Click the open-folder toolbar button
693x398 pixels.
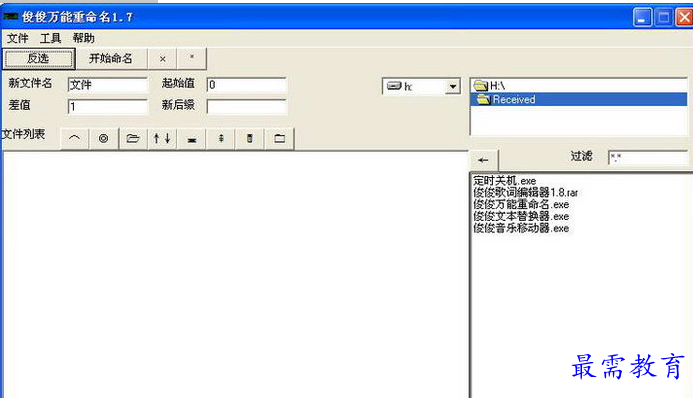point(133,139)
